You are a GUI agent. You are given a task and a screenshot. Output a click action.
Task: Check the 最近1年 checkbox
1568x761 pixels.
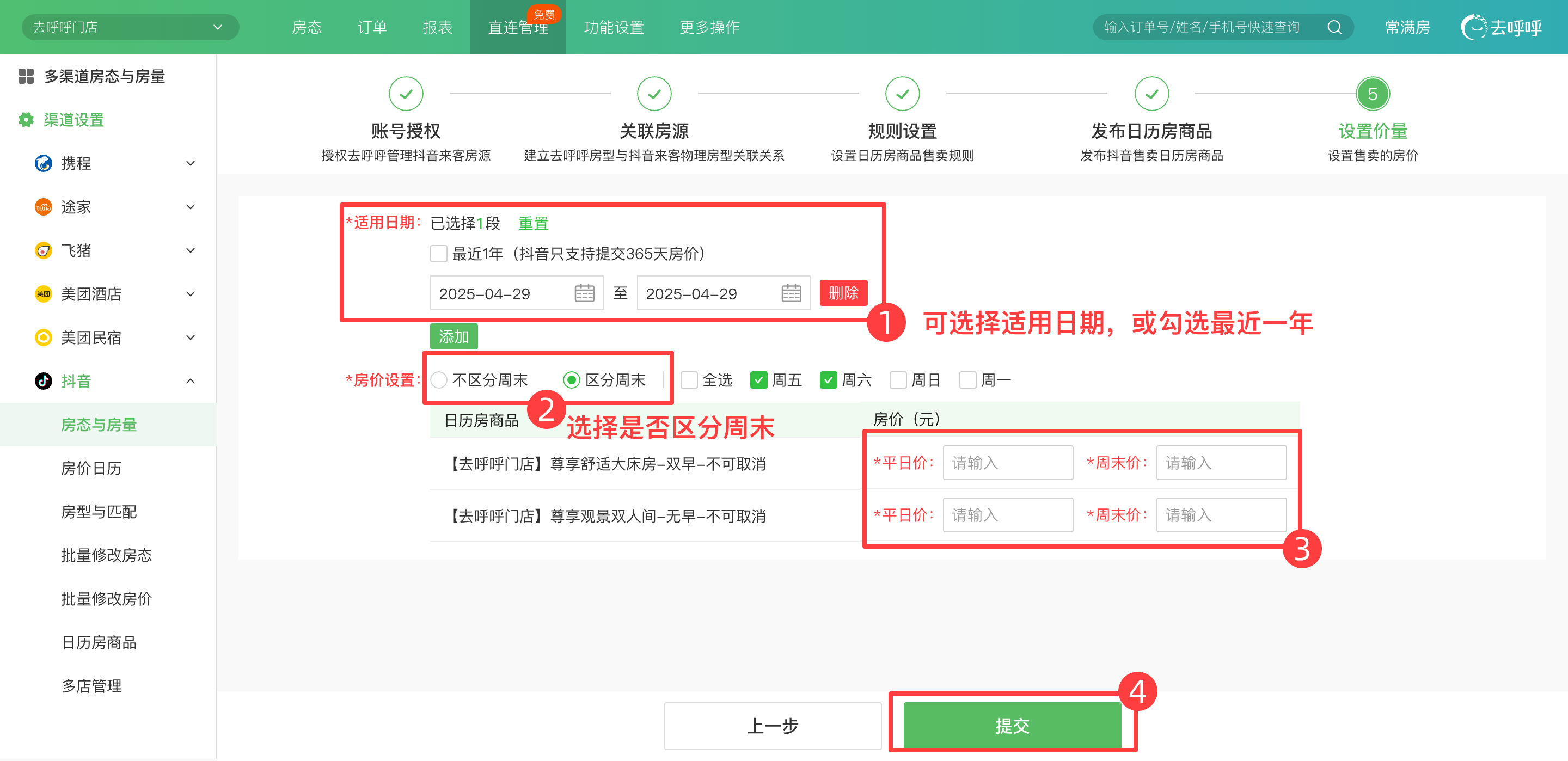[438, 254]
